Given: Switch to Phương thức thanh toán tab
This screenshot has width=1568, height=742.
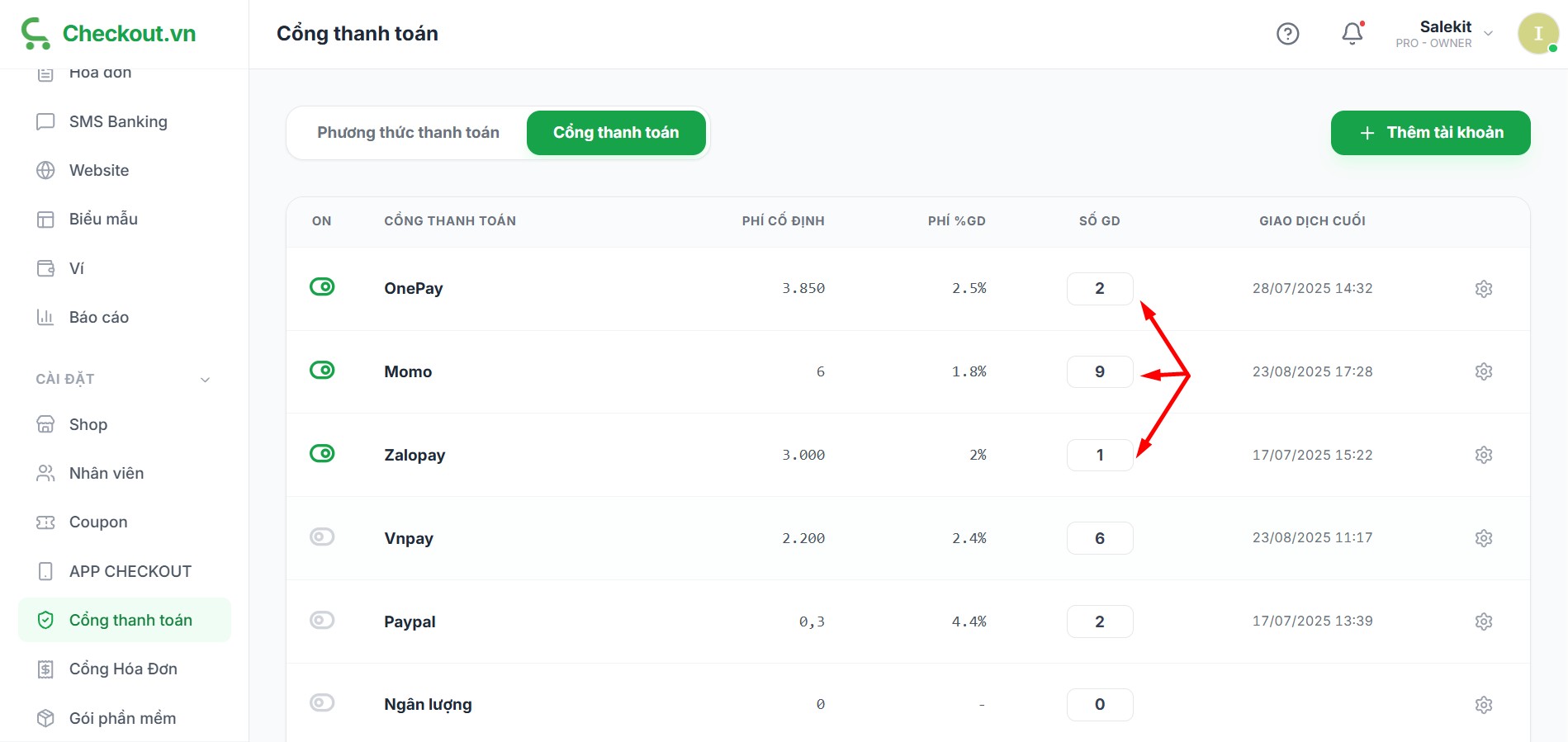Looking at the screenshot, I should click(408, 133).
